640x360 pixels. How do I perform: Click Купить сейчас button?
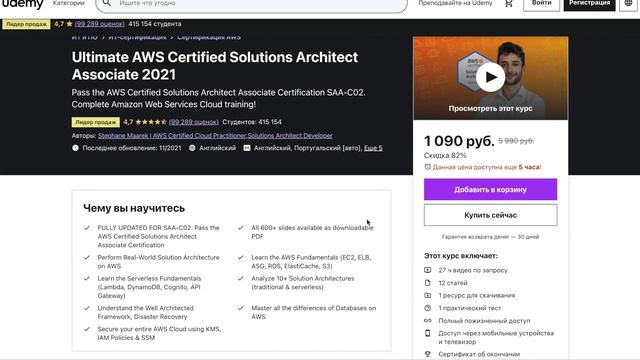click(x=490, y=215)
